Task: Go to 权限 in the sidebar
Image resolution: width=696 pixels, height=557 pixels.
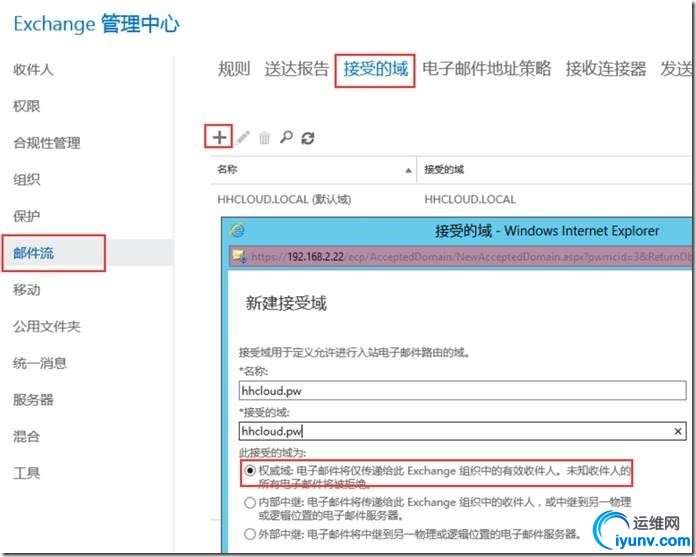Action: pos(27,106)
